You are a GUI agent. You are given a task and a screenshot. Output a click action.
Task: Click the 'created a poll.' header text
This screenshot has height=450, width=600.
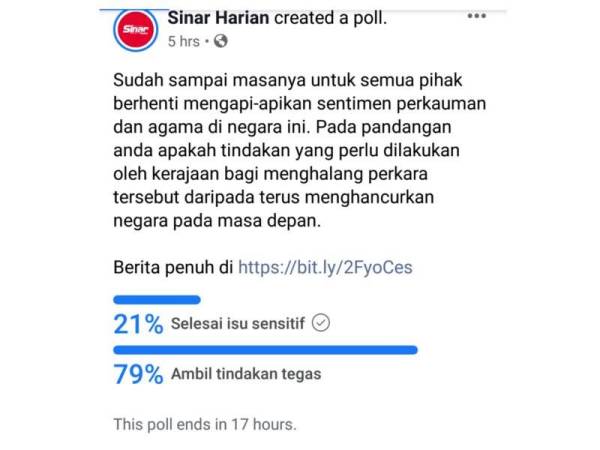[x=332, y=19]
